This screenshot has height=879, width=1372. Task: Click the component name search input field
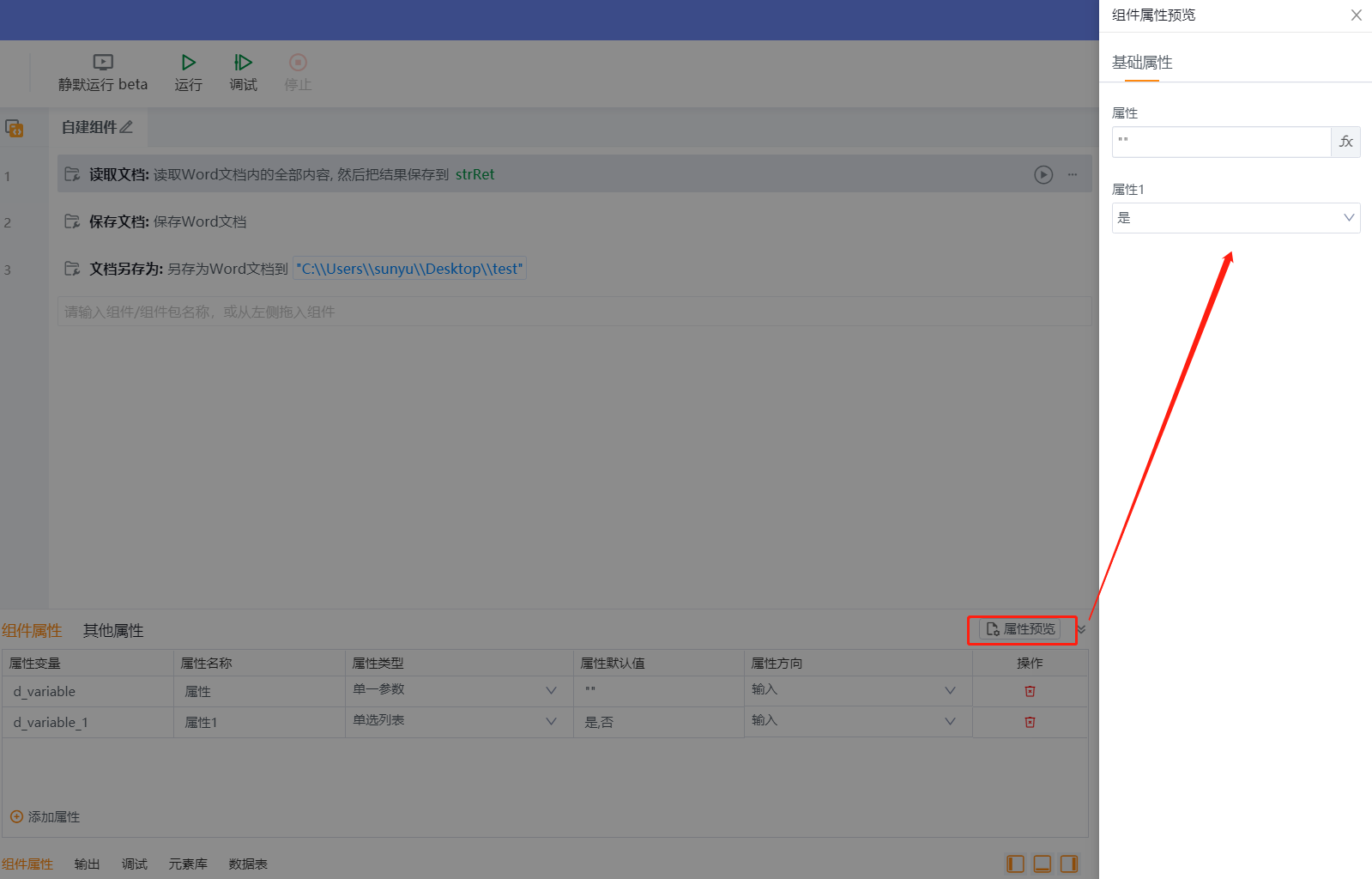pyautogui.click(x=573, y=312)
